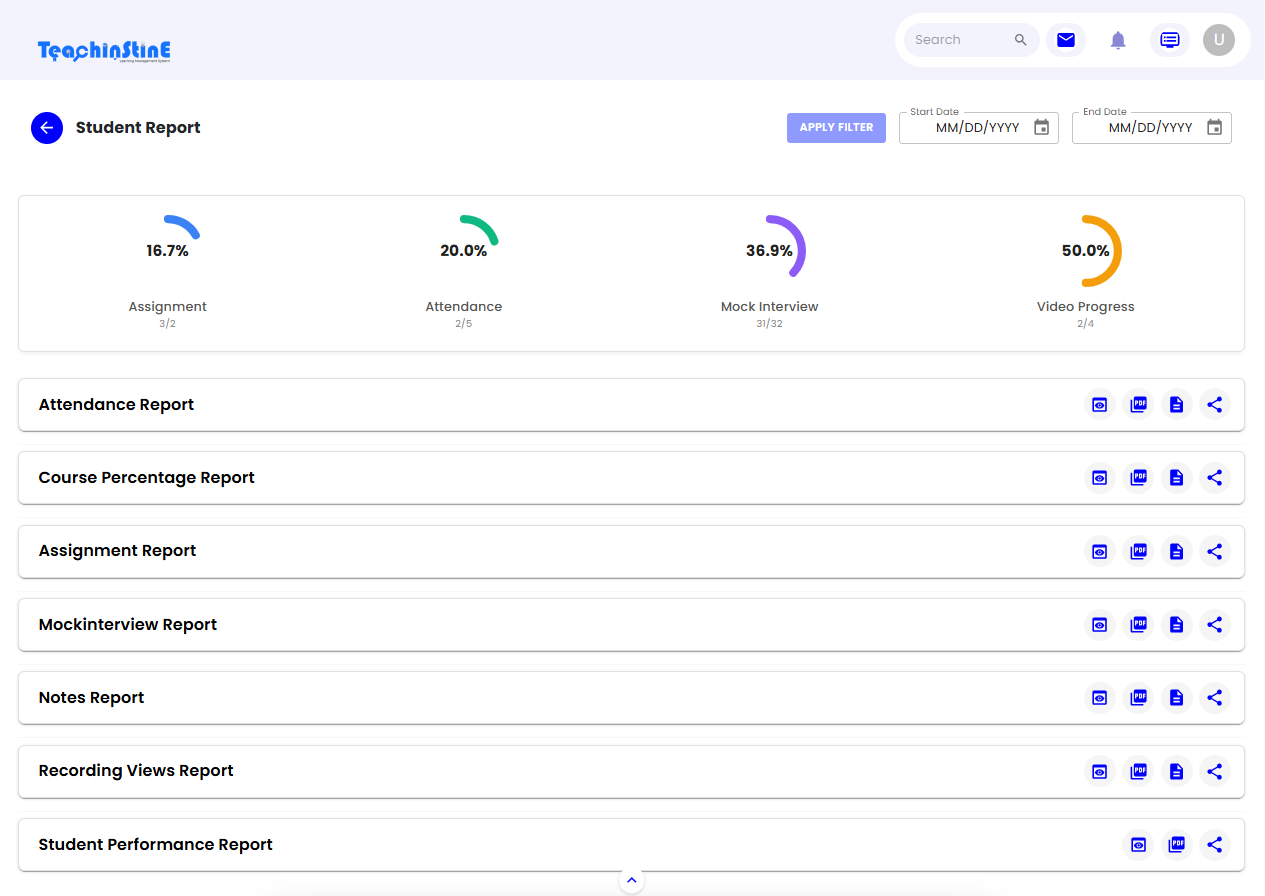Share the Student Performance Report
1265x896 pixels.
[x=1215, y=845]
